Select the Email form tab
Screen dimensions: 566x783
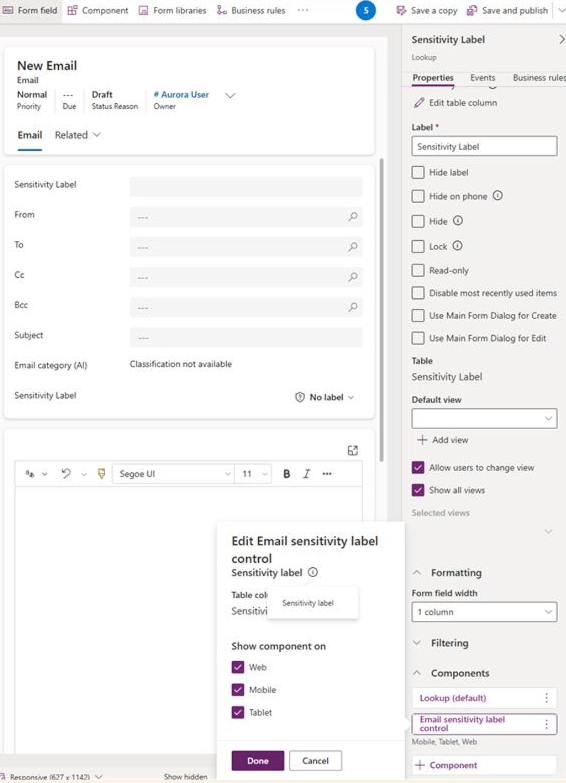point(30,135)
